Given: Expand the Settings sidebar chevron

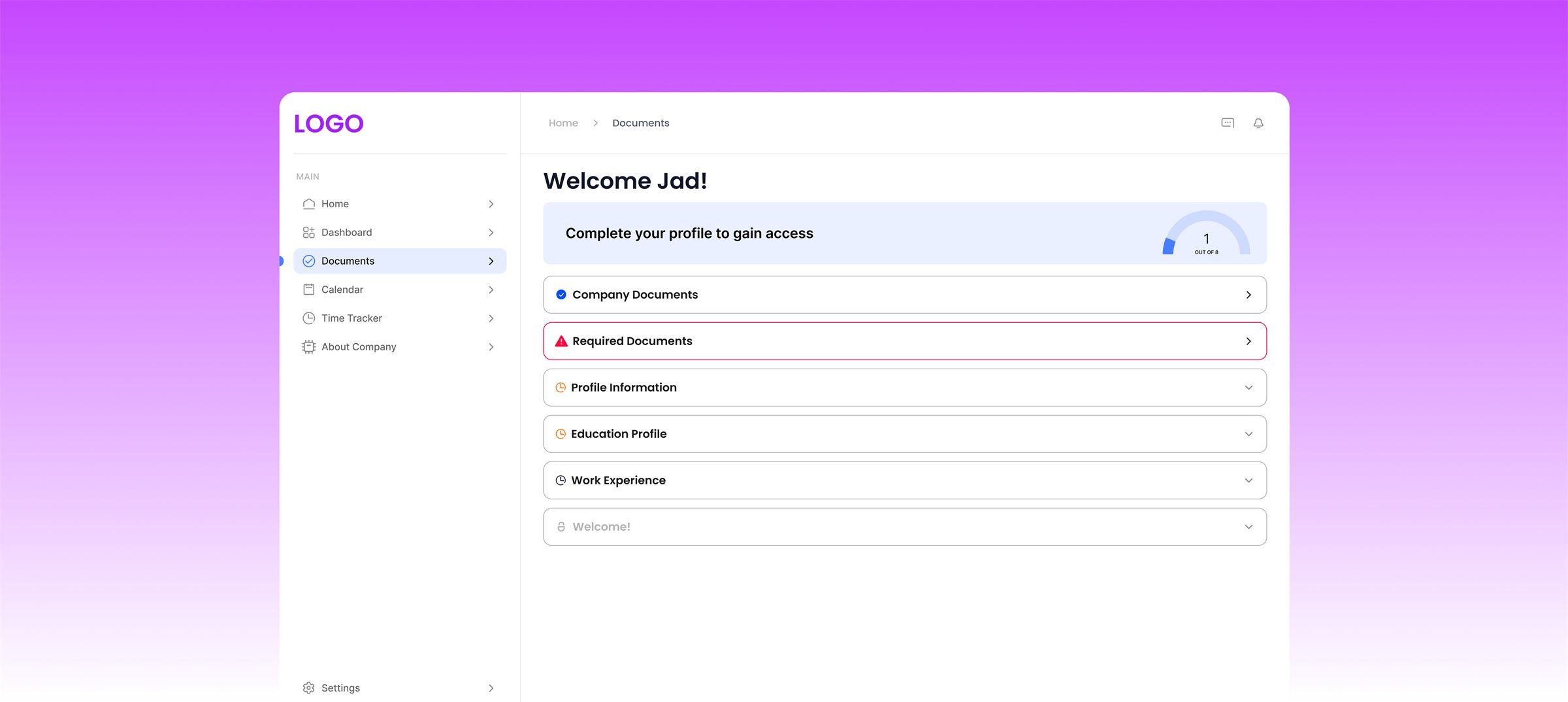Looking at the screenshot, I should [491, 688].
